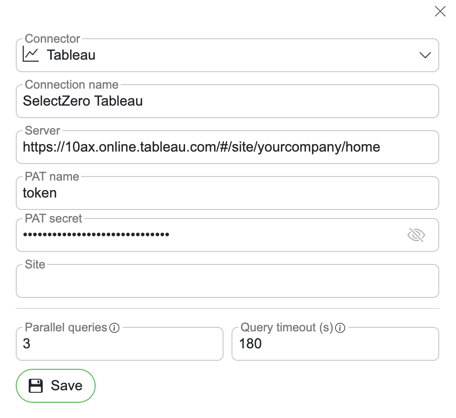Click the Connector dropdown chevron arrow

[x=425, y=55]
